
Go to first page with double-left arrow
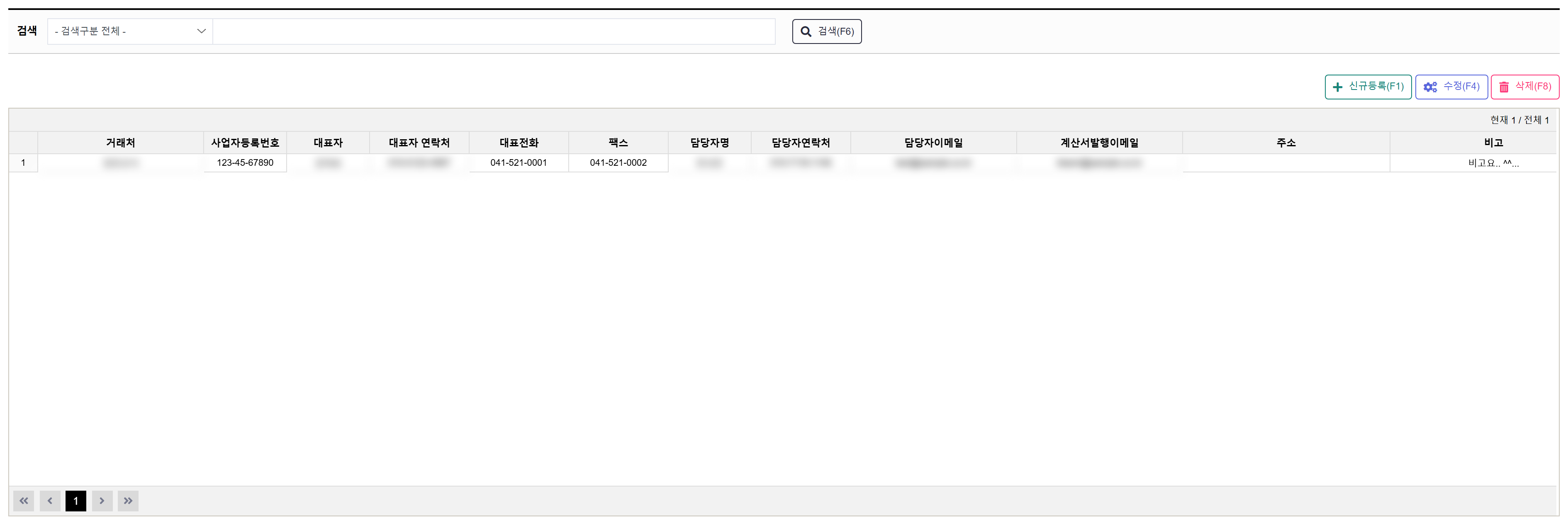tap(24, 501)
